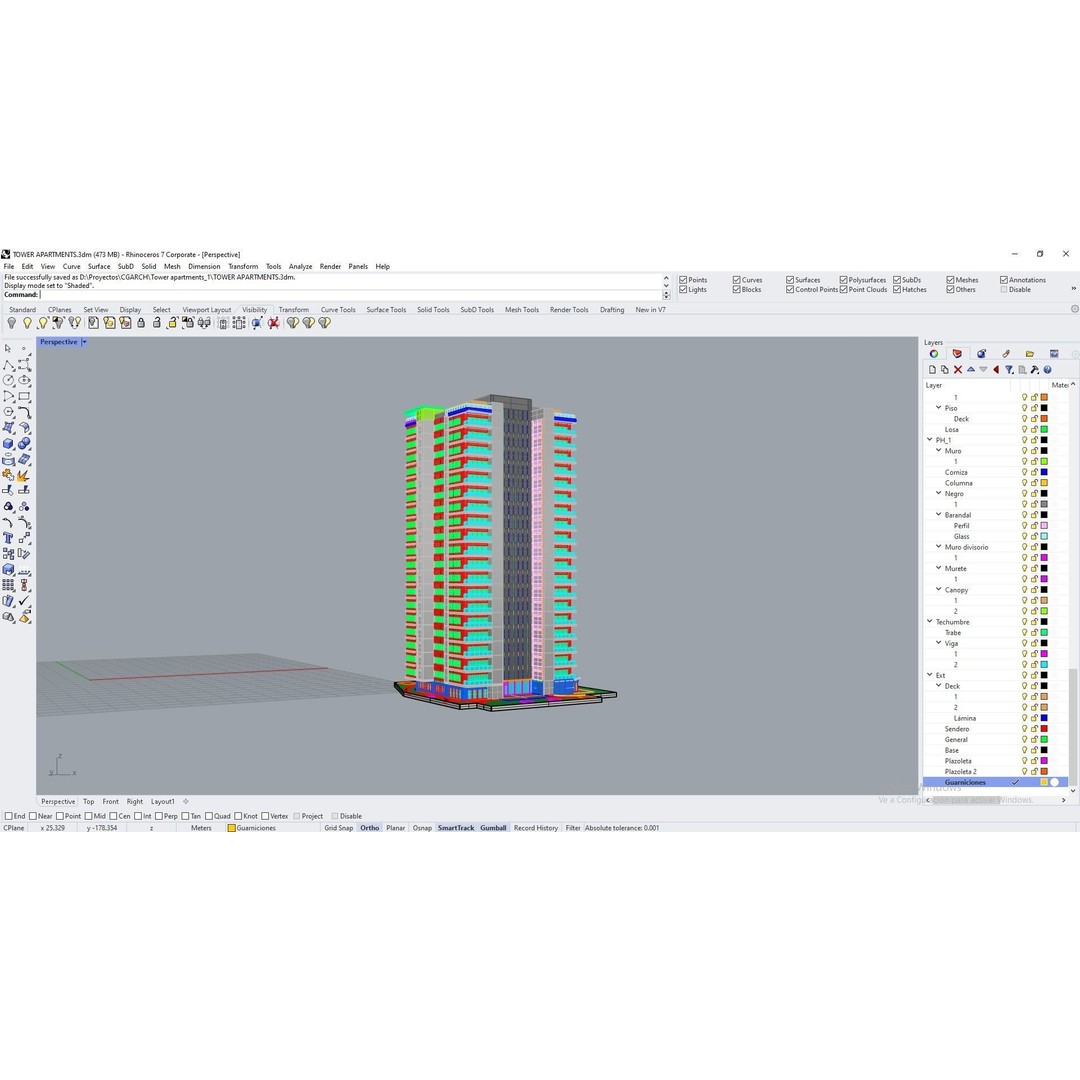The height and width of the screenshot is (1080, 1080).
Task: Open the Rendering teapot panel tab
Action: pos(982,354)
